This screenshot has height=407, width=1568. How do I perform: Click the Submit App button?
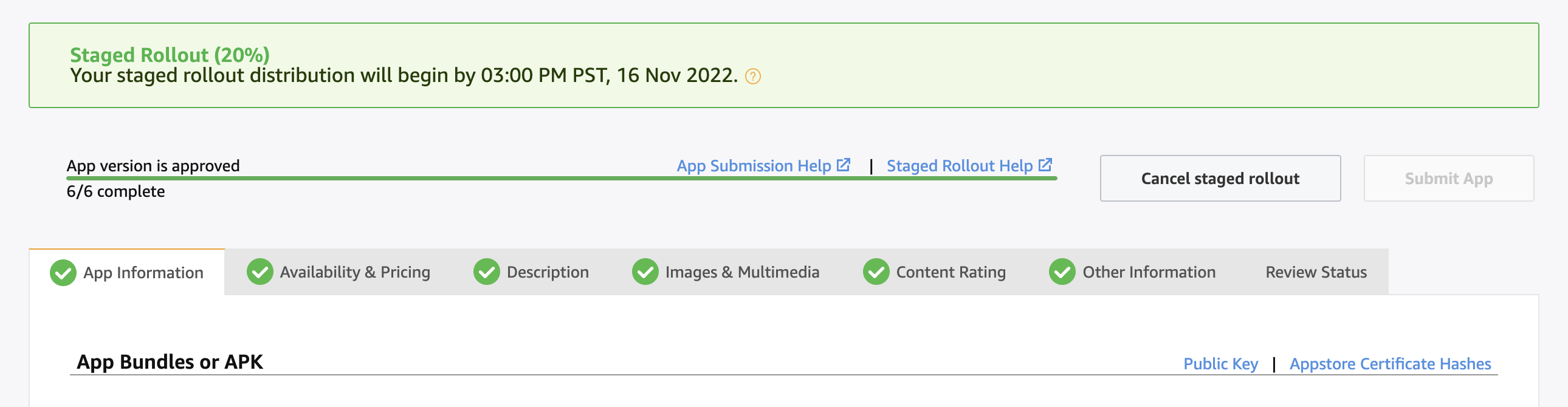click(x=1448, y=178)
